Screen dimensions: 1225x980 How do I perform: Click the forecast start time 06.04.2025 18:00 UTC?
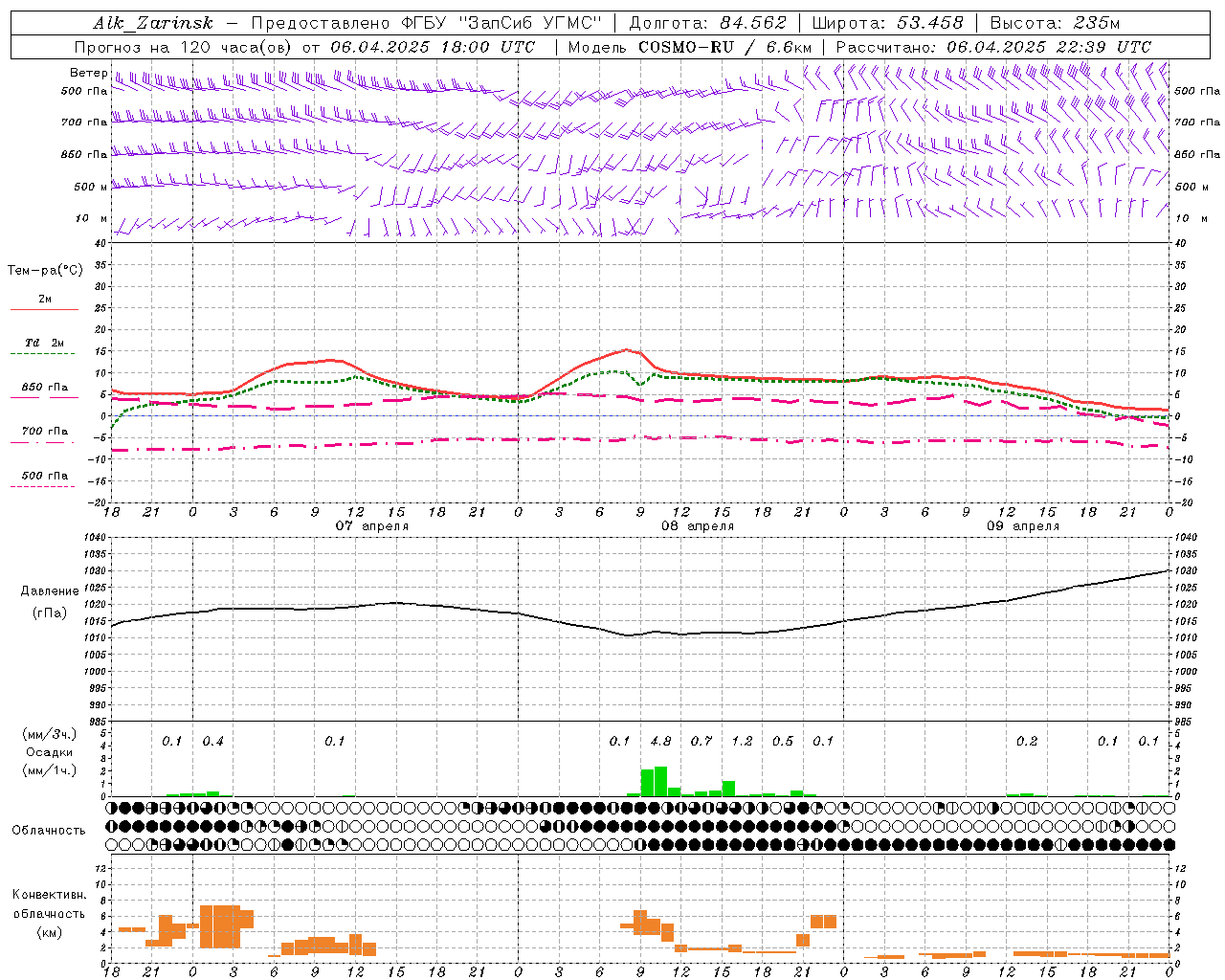(433, 47)
